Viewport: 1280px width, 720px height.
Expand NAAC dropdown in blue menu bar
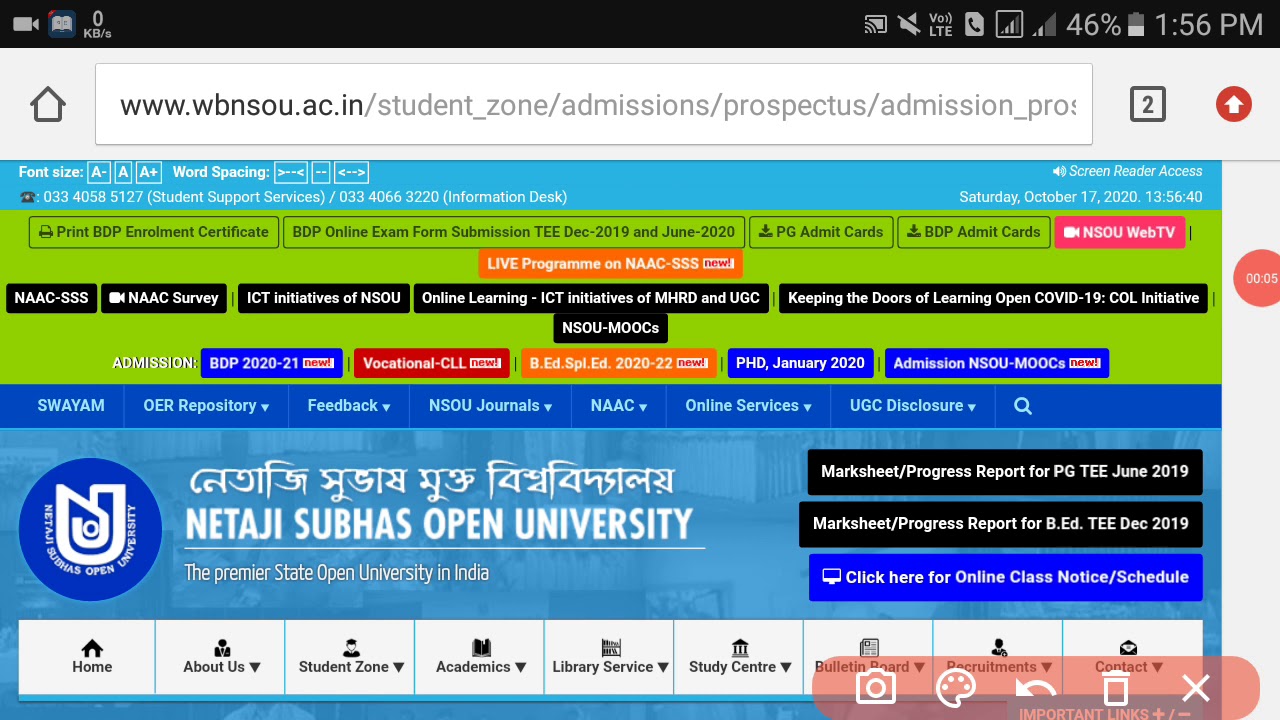coord(619,406)
